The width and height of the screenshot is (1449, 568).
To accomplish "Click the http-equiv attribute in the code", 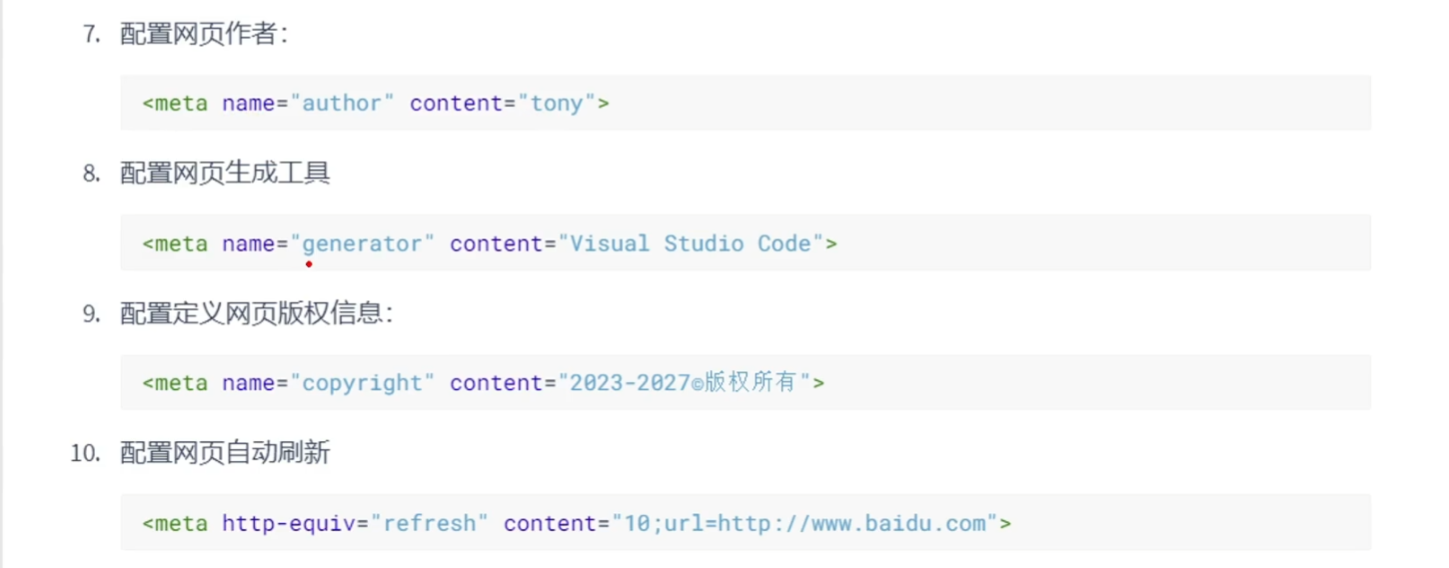I will tap(289, 523).
